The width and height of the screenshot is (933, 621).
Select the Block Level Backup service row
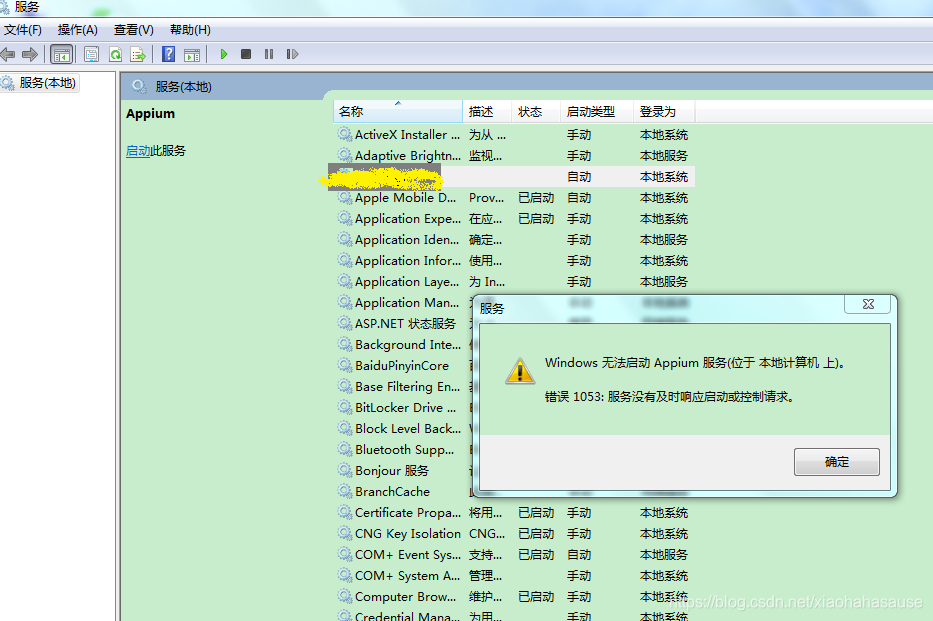[403, 429]
